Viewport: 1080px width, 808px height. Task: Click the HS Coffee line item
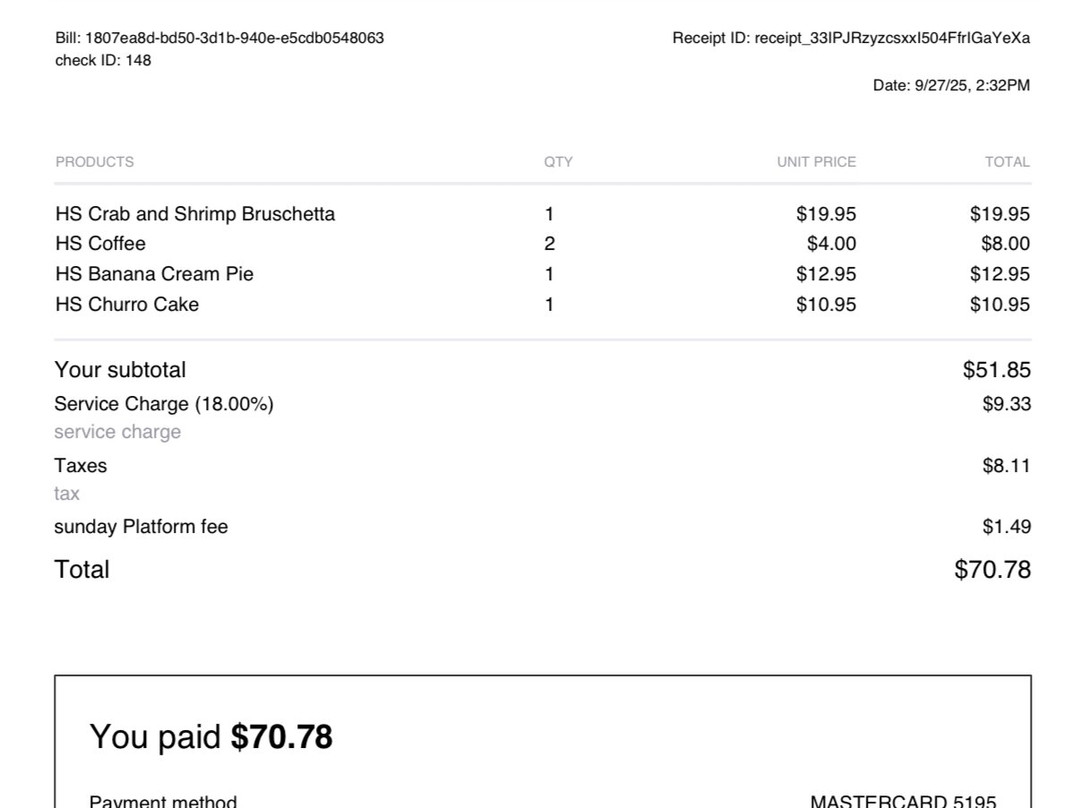pyautogui.click(x=100, y=244)
